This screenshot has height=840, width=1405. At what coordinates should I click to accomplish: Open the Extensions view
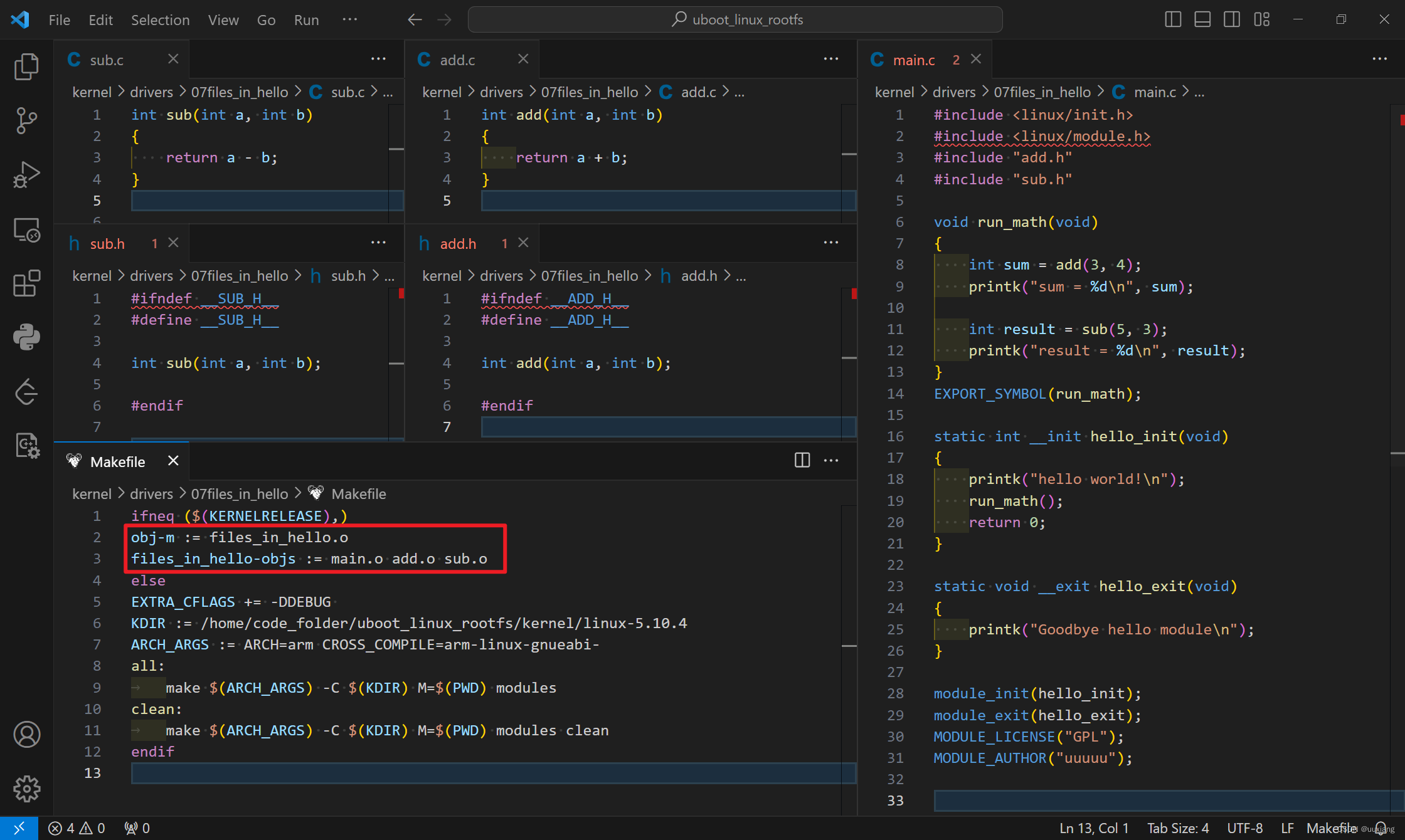(x=26, y=283)
